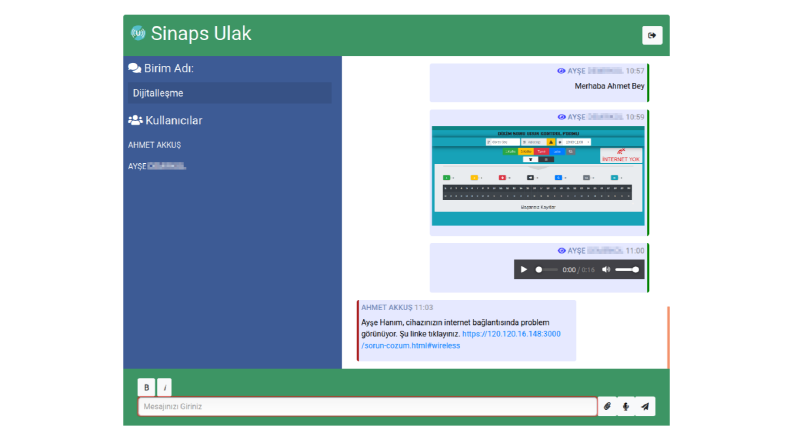Viewport: 793px width, 446px height.
Task: Click the eye icon on the 11:00 message
Action: click(561, 251)
